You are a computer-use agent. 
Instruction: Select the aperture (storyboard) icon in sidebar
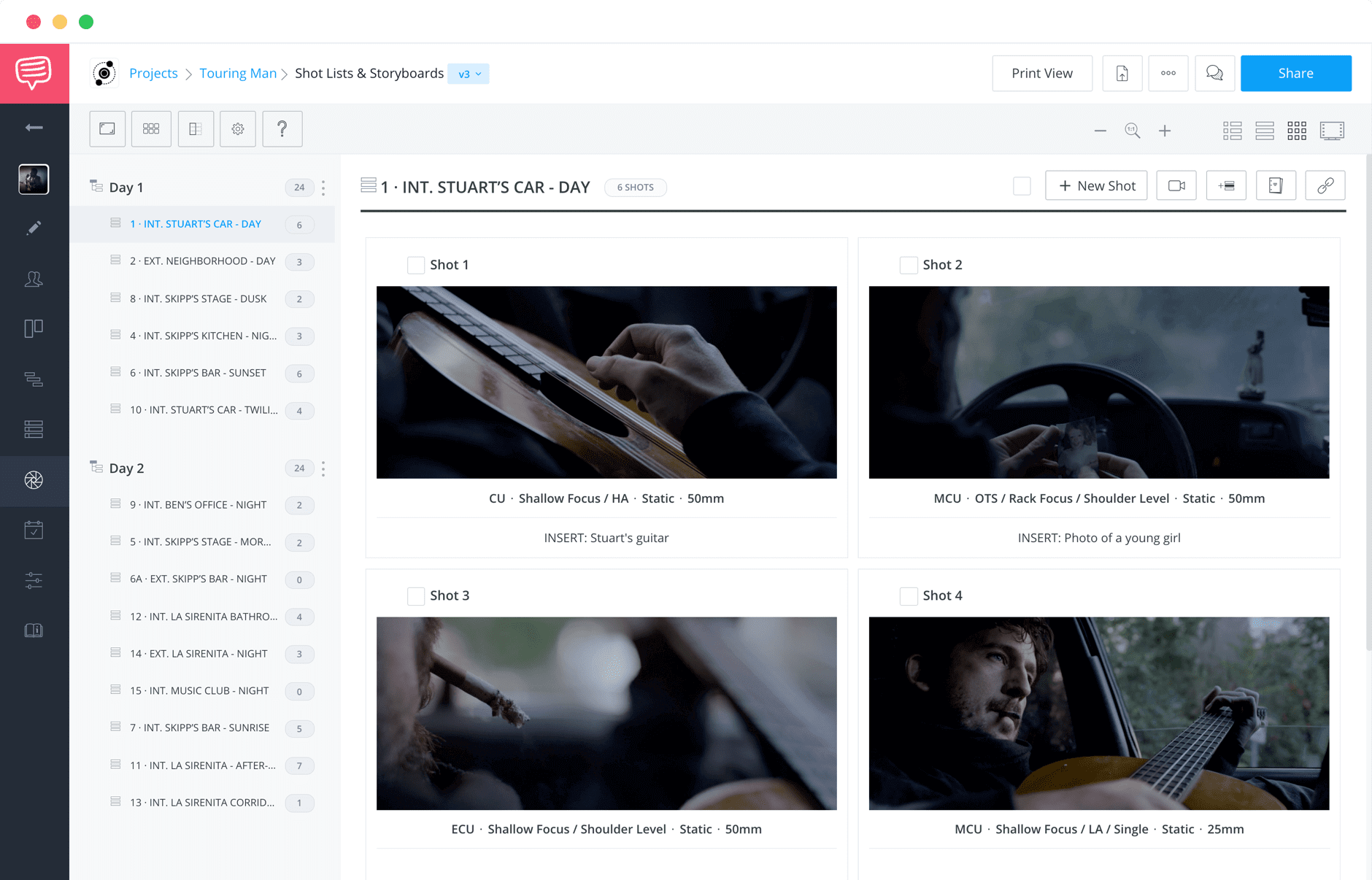[x=34, y=481]
